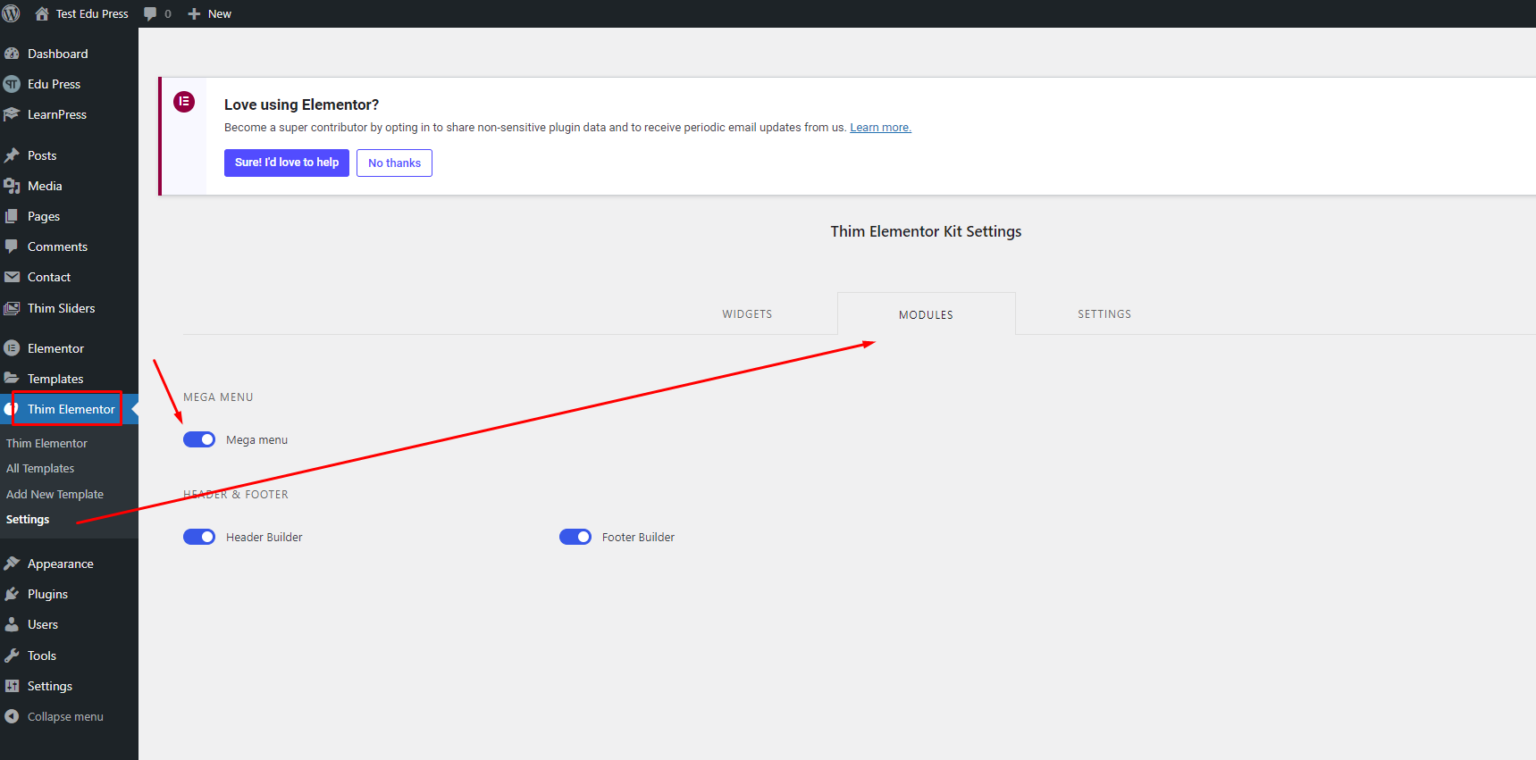Open All Templates submenu item
The height and width of the screenshot is (760, 1536).
pos(40,469)
